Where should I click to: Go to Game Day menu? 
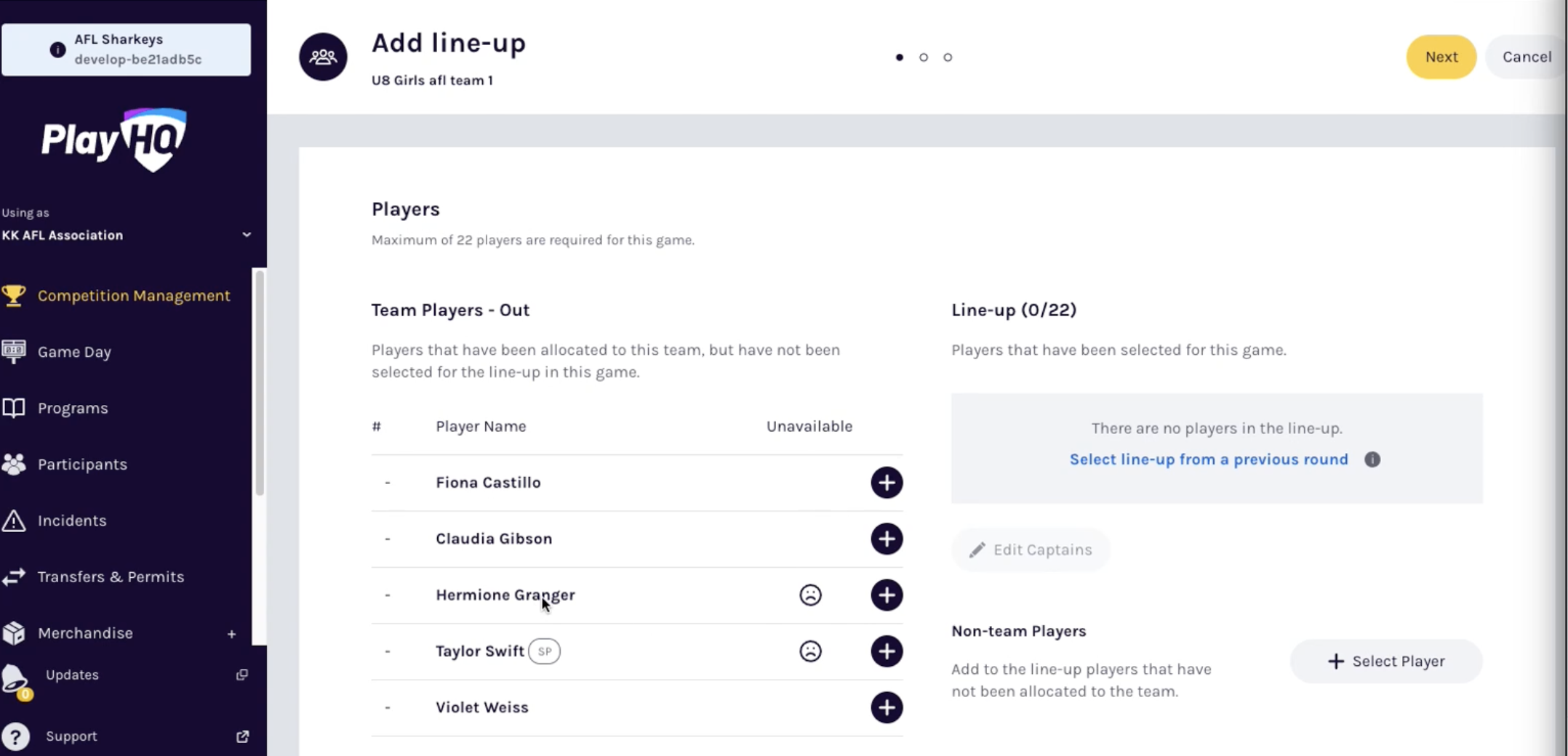[74, 352]
